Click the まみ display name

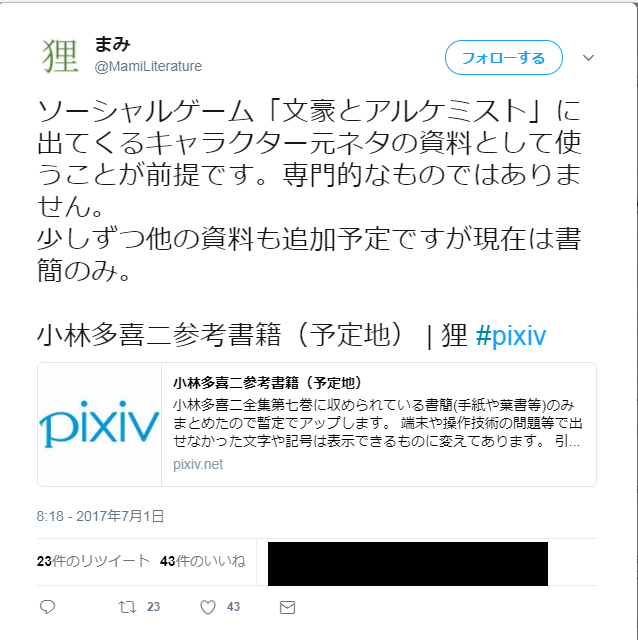pos(112,44)
